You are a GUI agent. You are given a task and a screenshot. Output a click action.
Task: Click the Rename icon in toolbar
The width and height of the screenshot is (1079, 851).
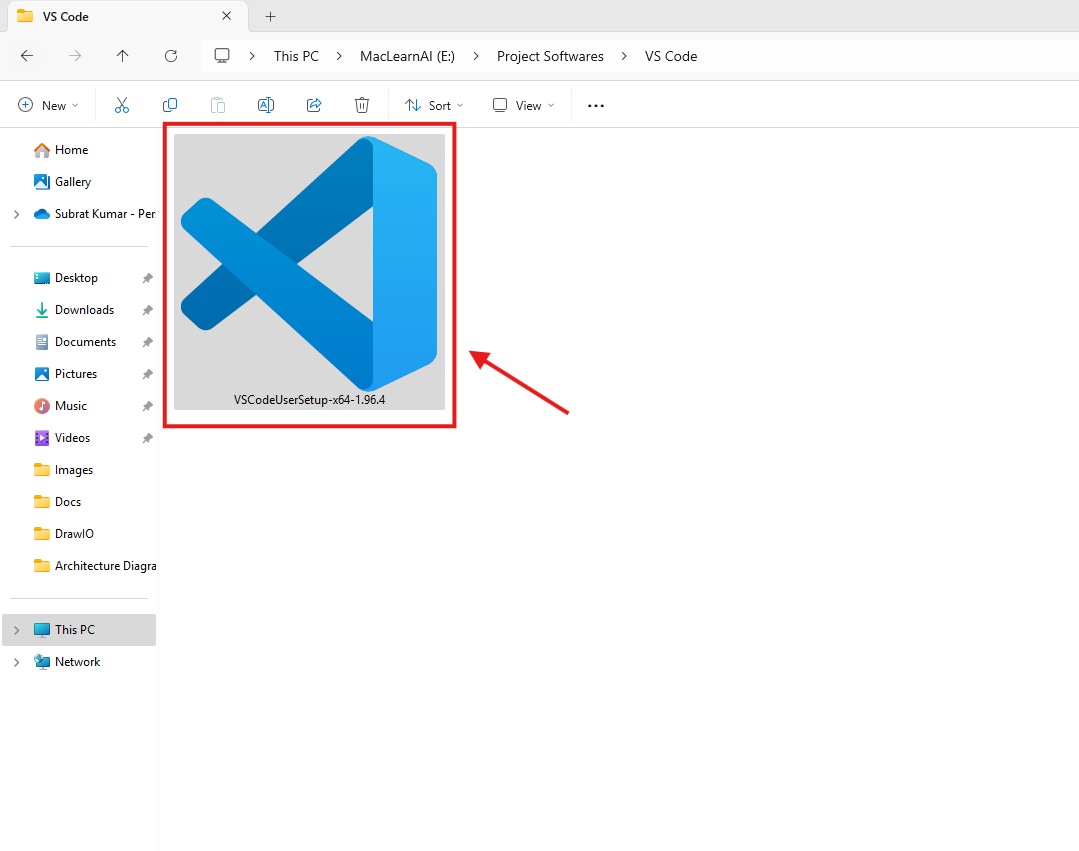coord(266,105)
